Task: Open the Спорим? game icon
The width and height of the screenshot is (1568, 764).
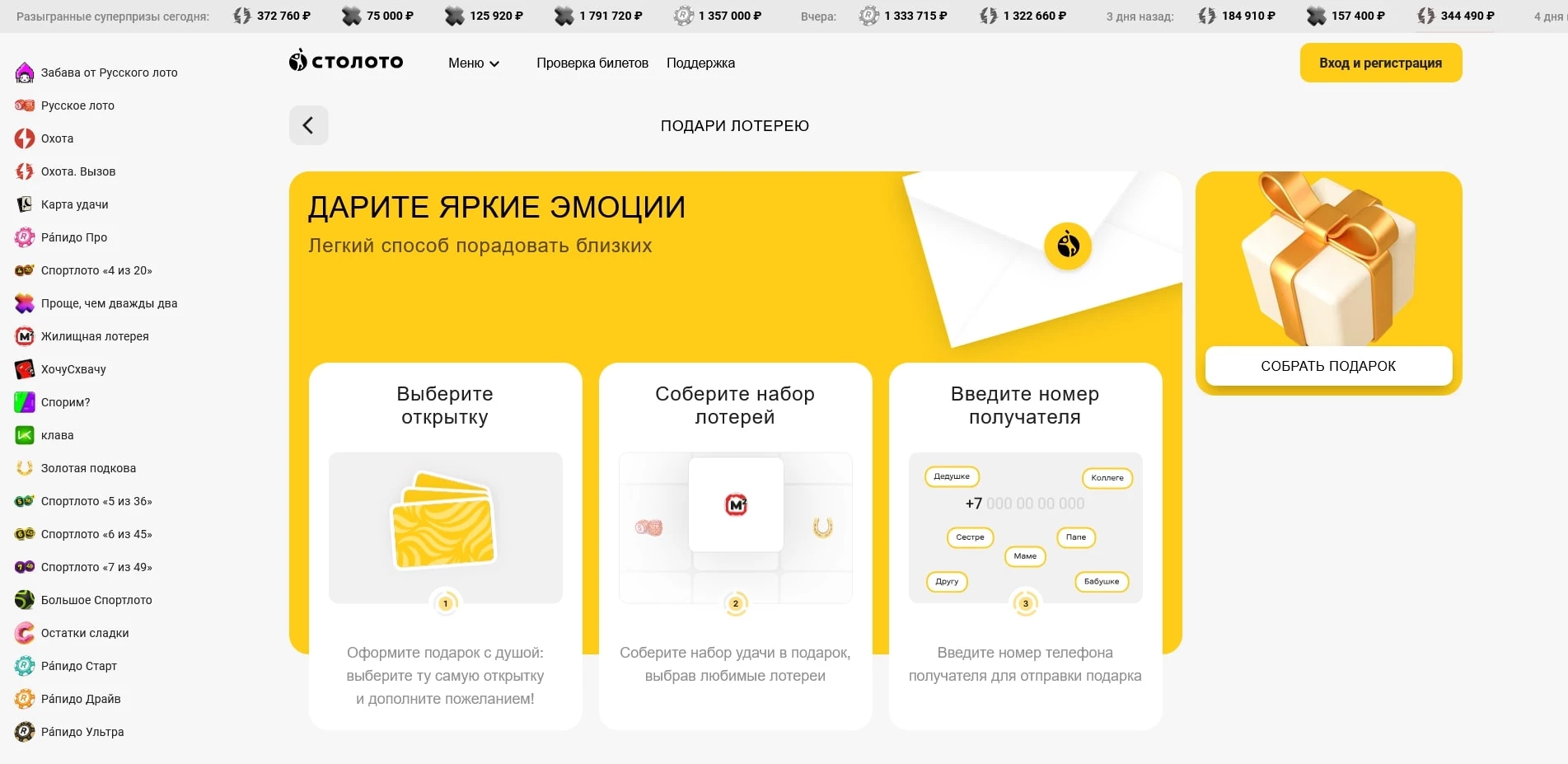Action: click(x=25, y=402)
